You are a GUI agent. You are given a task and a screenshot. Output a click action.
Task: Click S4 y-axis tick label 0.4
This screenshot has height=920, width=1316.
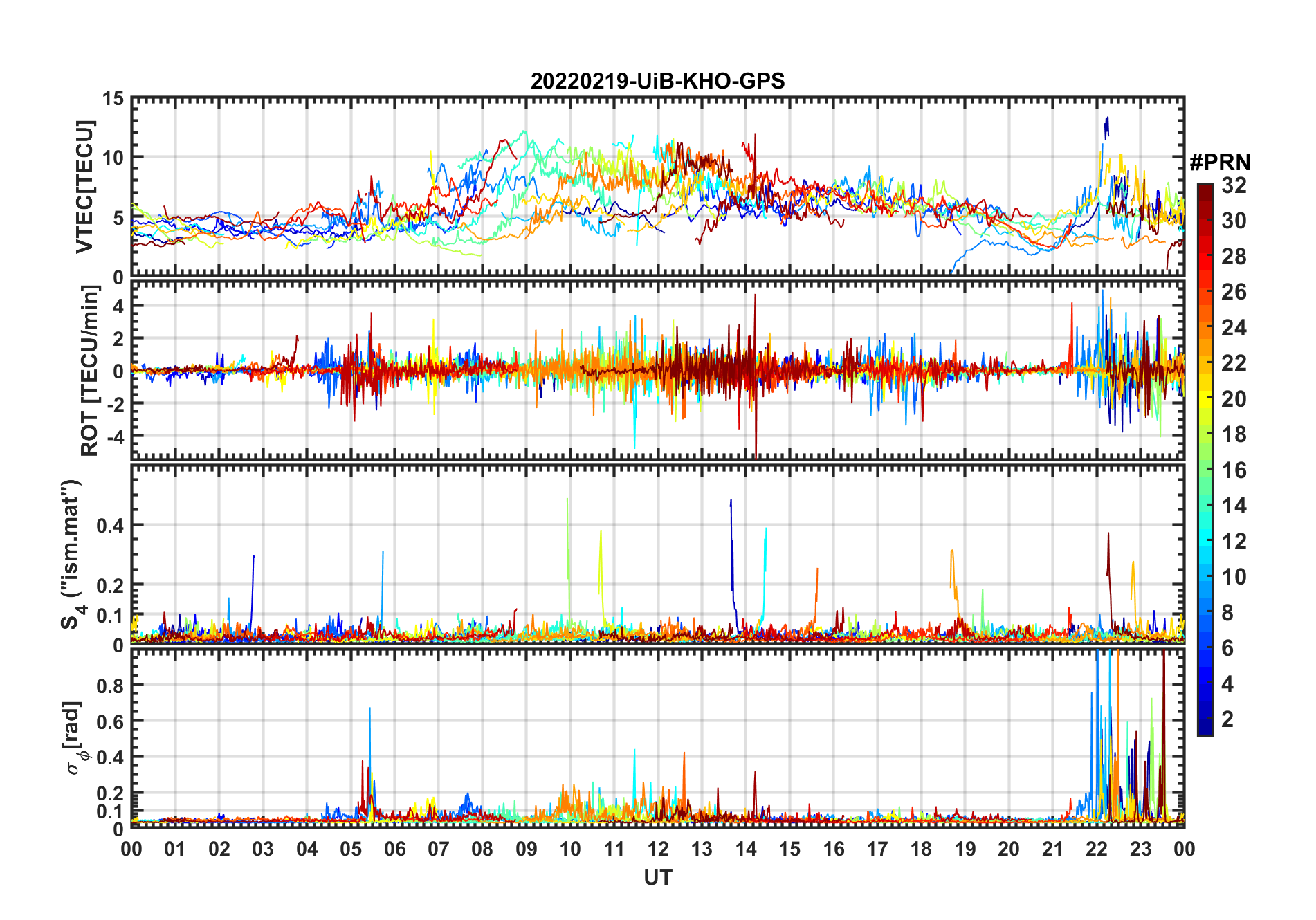110,525
